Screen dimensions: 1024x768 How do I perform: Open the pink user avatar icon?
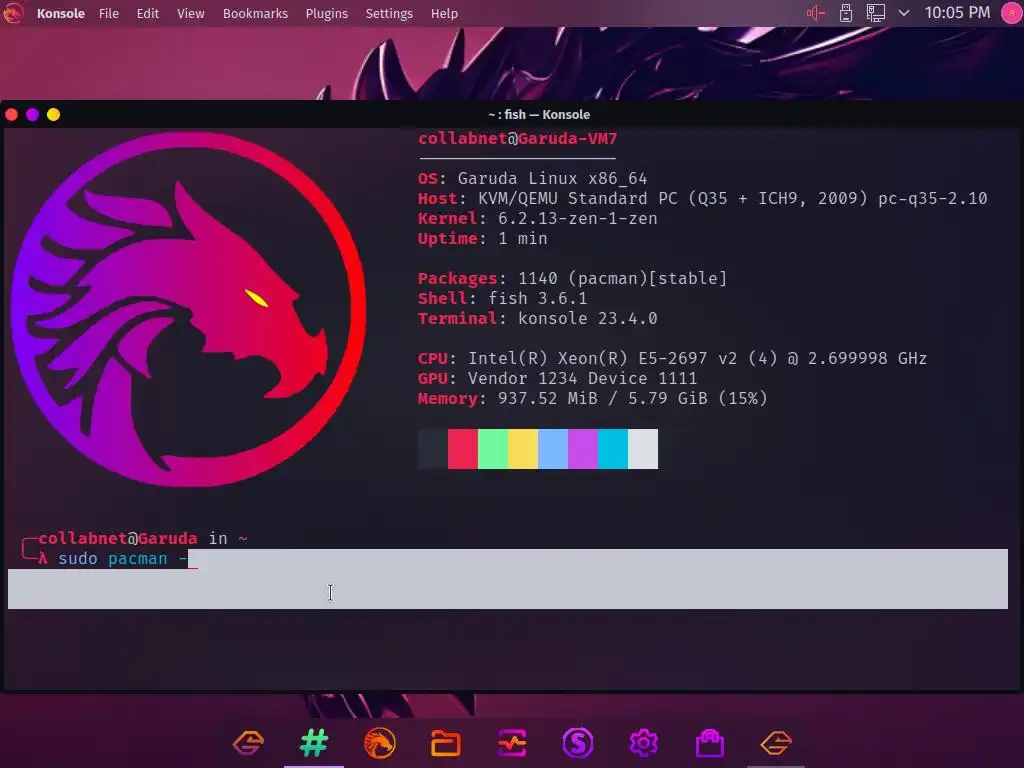(1012, 13)
